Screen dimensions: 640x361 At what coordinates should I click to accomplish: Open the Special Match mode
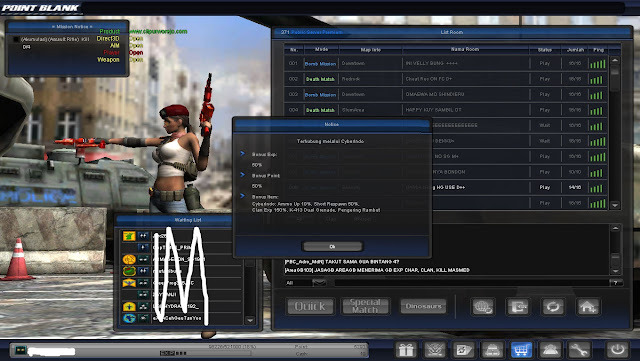365,306
